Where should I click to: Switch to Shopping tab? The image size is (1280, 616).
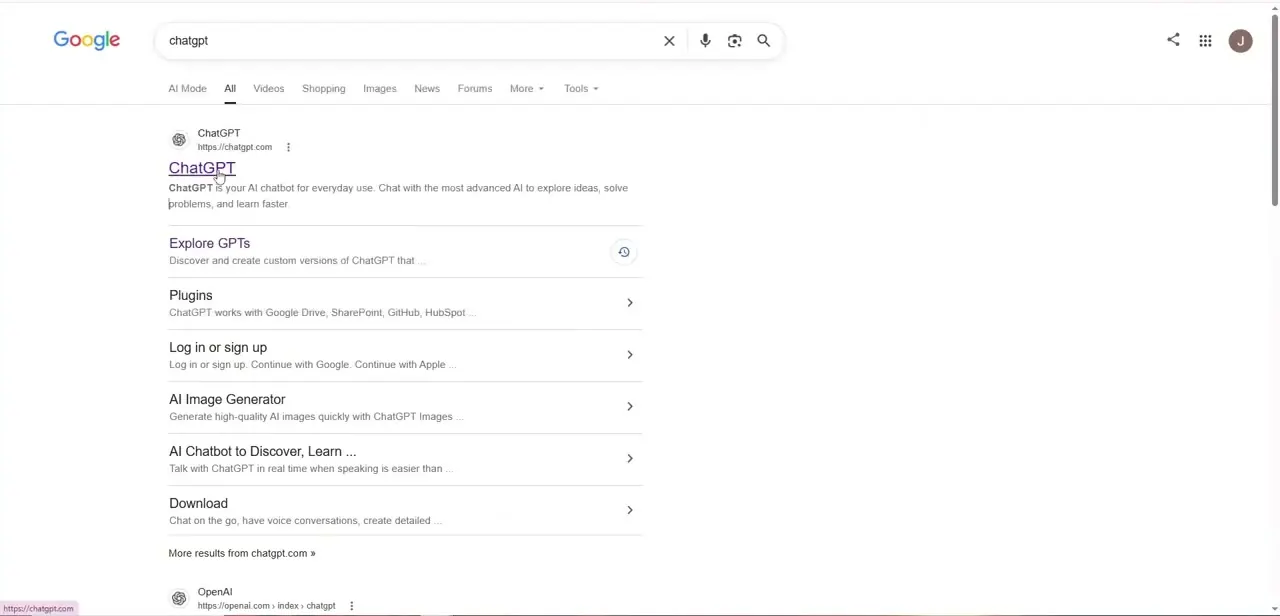coord(323,89)
